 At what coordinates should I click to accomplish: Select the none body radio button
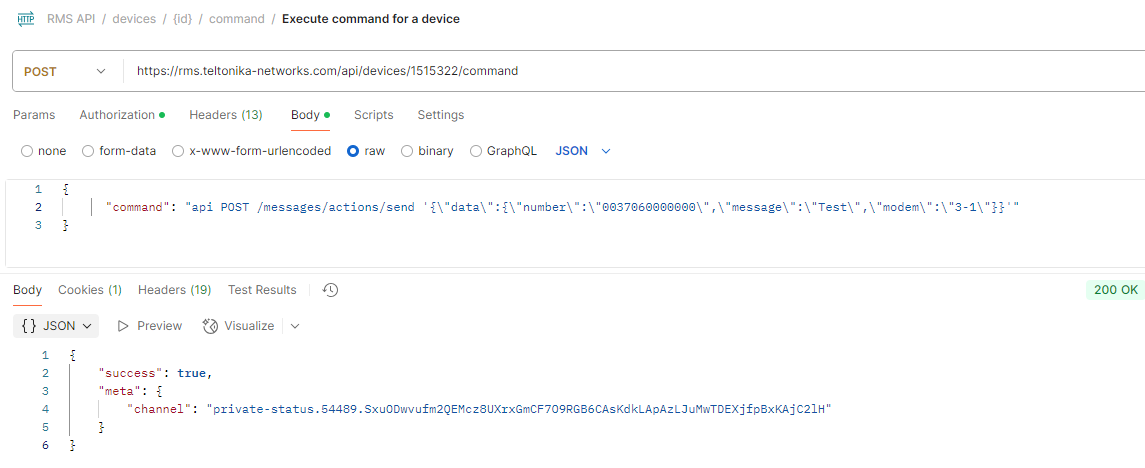tap(27, 151)
